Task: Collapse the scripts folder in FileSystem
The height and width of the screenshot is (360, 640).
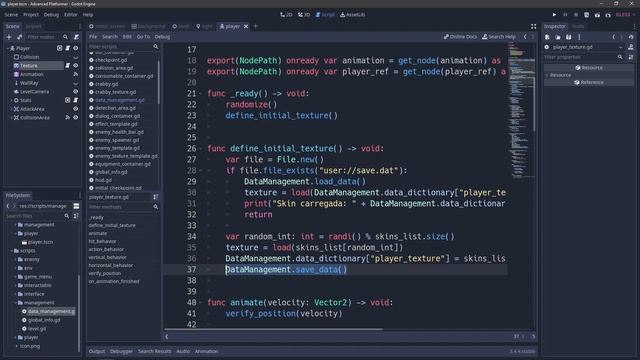Action: pyautogui.click(x=11, y=251)
